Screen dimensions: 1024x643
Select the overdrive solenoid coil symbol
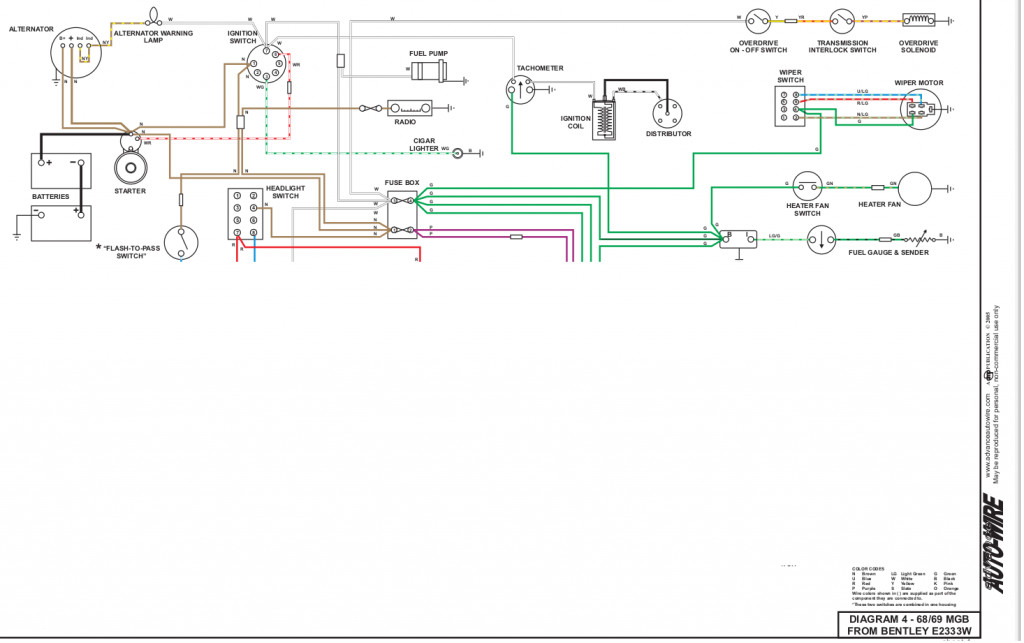click(918, 20)
